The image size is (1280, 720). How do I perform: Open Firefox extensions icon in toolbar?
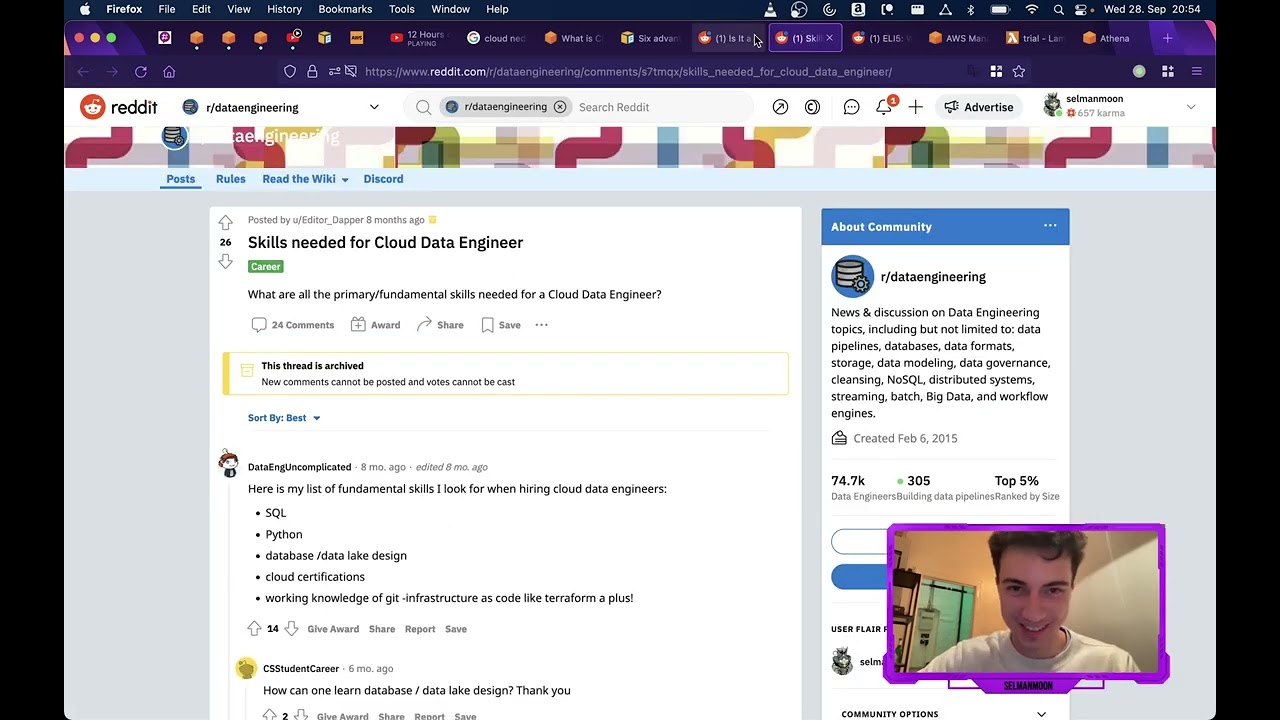tap(1167, 72)
